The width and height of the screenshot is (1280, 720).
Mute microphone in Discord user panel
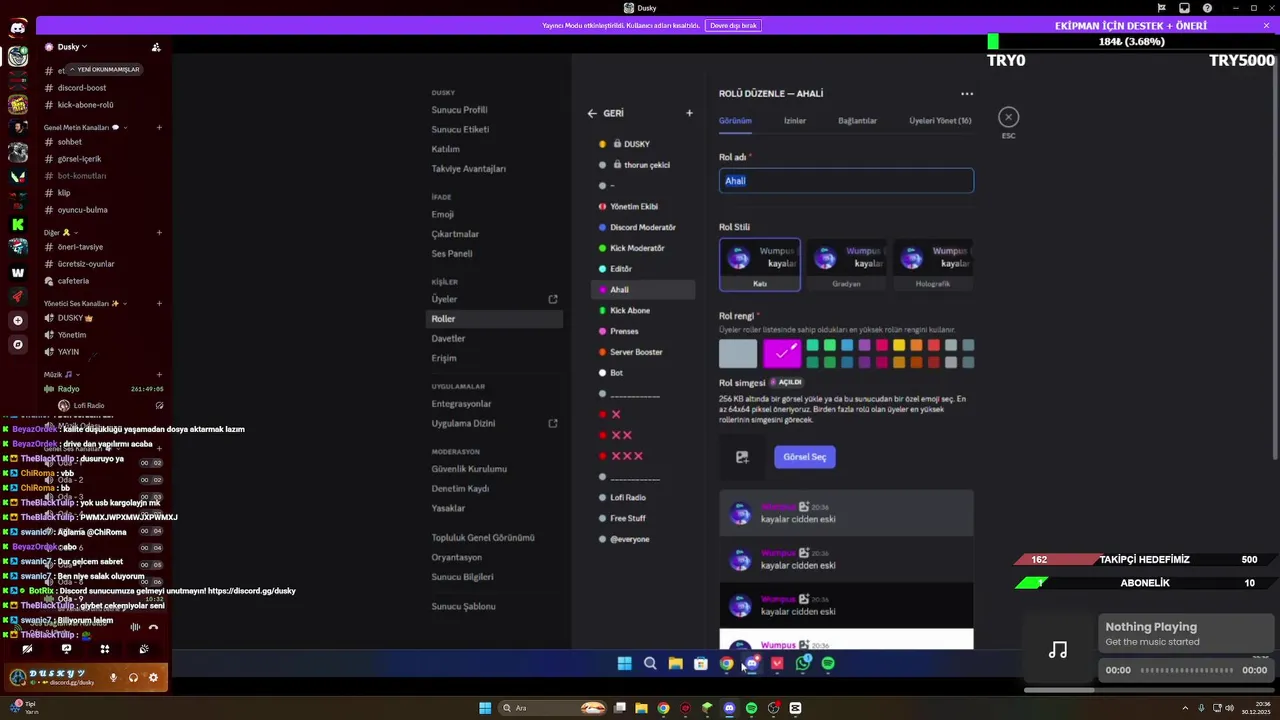pos(113,677)
